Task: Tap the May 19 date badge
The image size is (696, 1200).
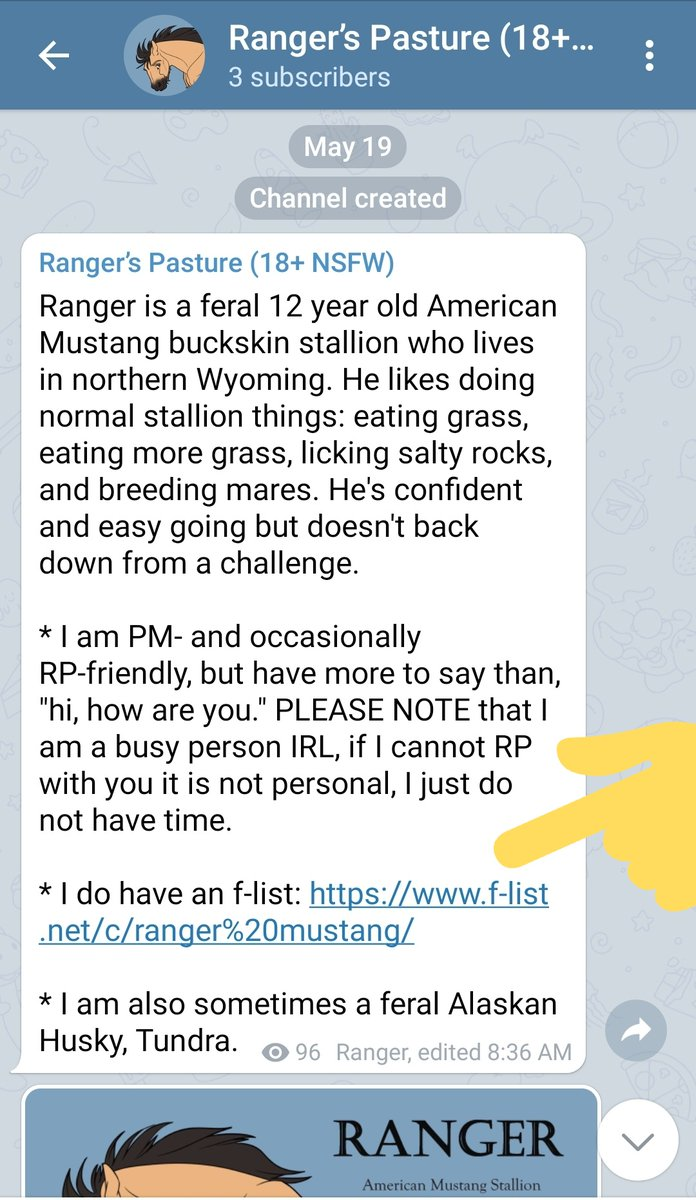Action: (347, 147)
